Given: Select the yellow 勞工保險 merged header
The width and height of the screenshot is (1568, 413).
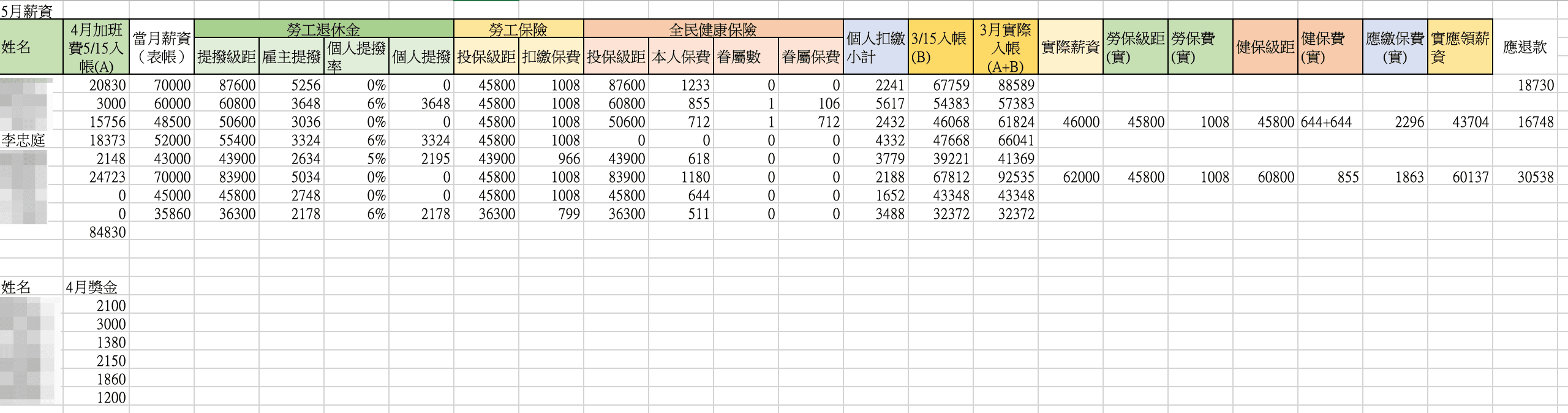Looking at the screenshot, I should click(518, 29).
